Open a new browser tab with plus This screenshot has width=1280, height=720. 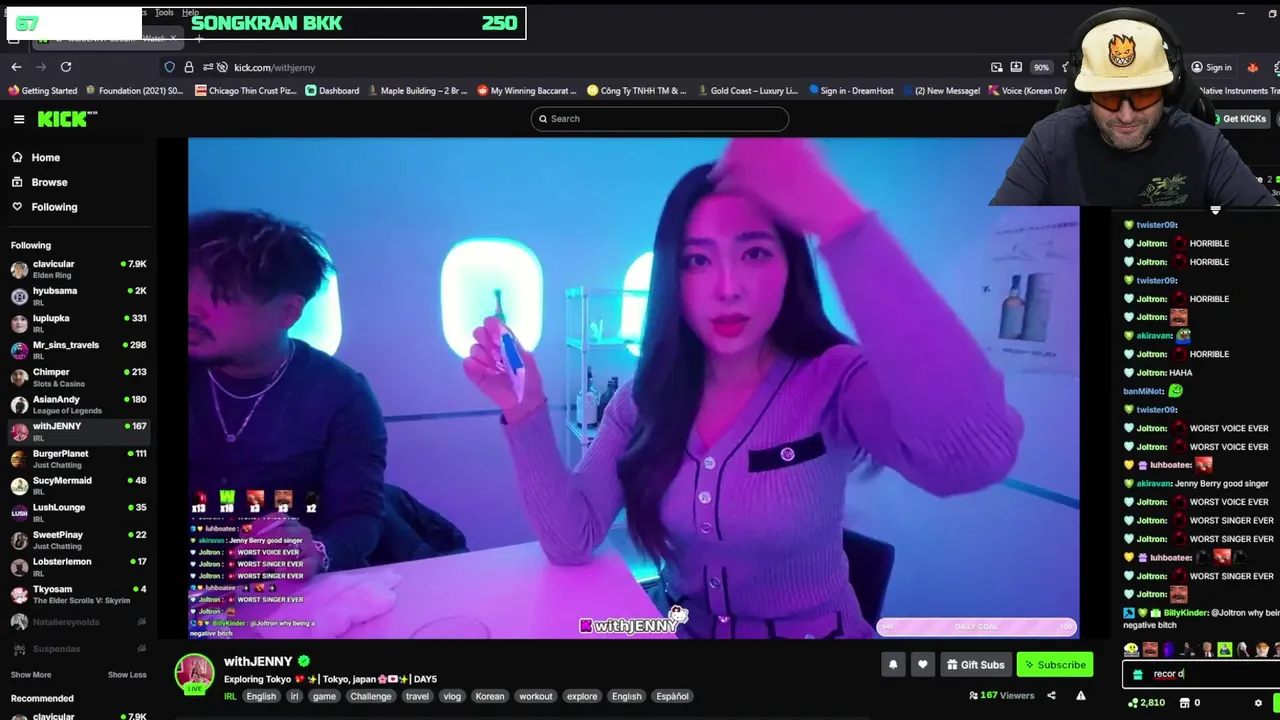coord(199,39)
